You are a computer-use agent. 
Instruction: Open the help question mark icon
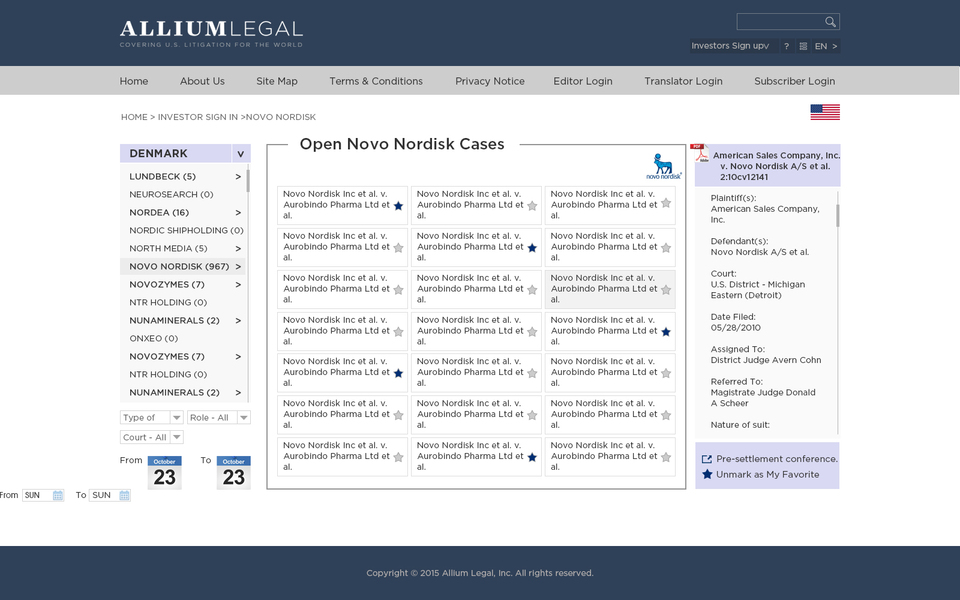click(x=786, y=47)
